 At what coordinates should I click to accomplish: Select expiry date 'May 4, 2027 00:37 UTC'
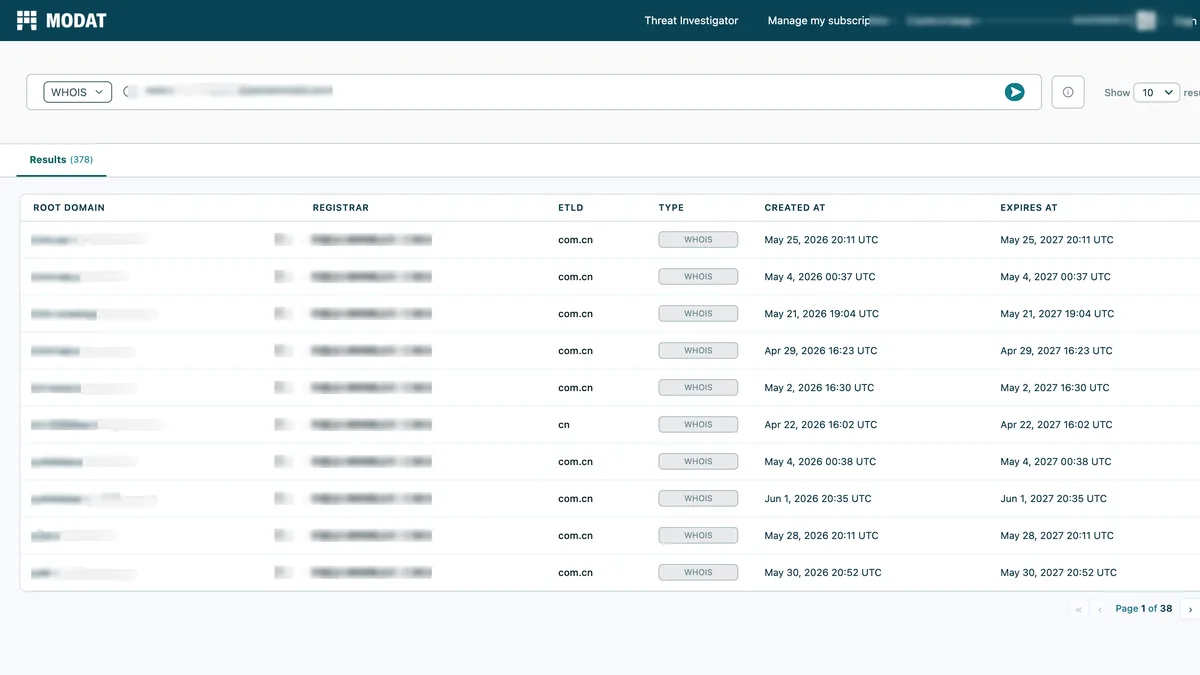click(x=1055, y=277)
